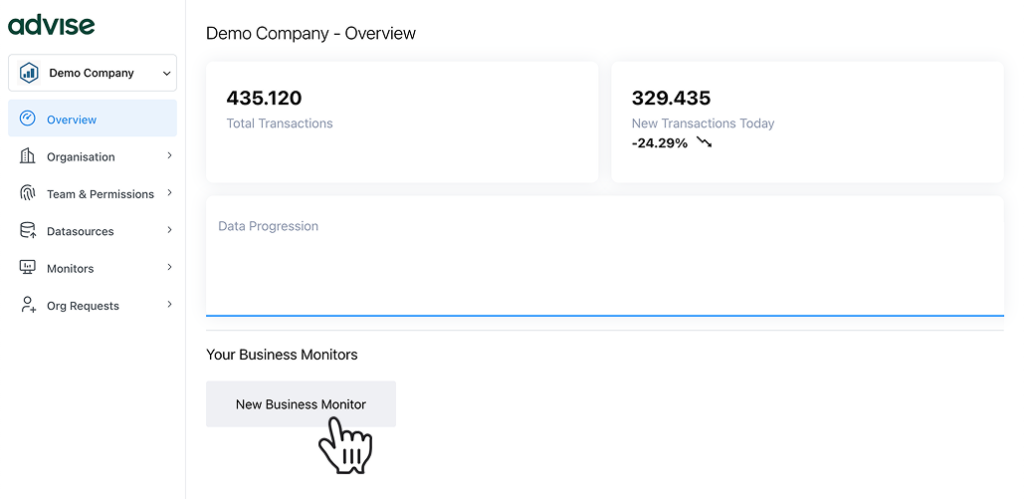The image size is (1024, 499).
Task: Click the downward trend arrow icon
Action: 704,143
